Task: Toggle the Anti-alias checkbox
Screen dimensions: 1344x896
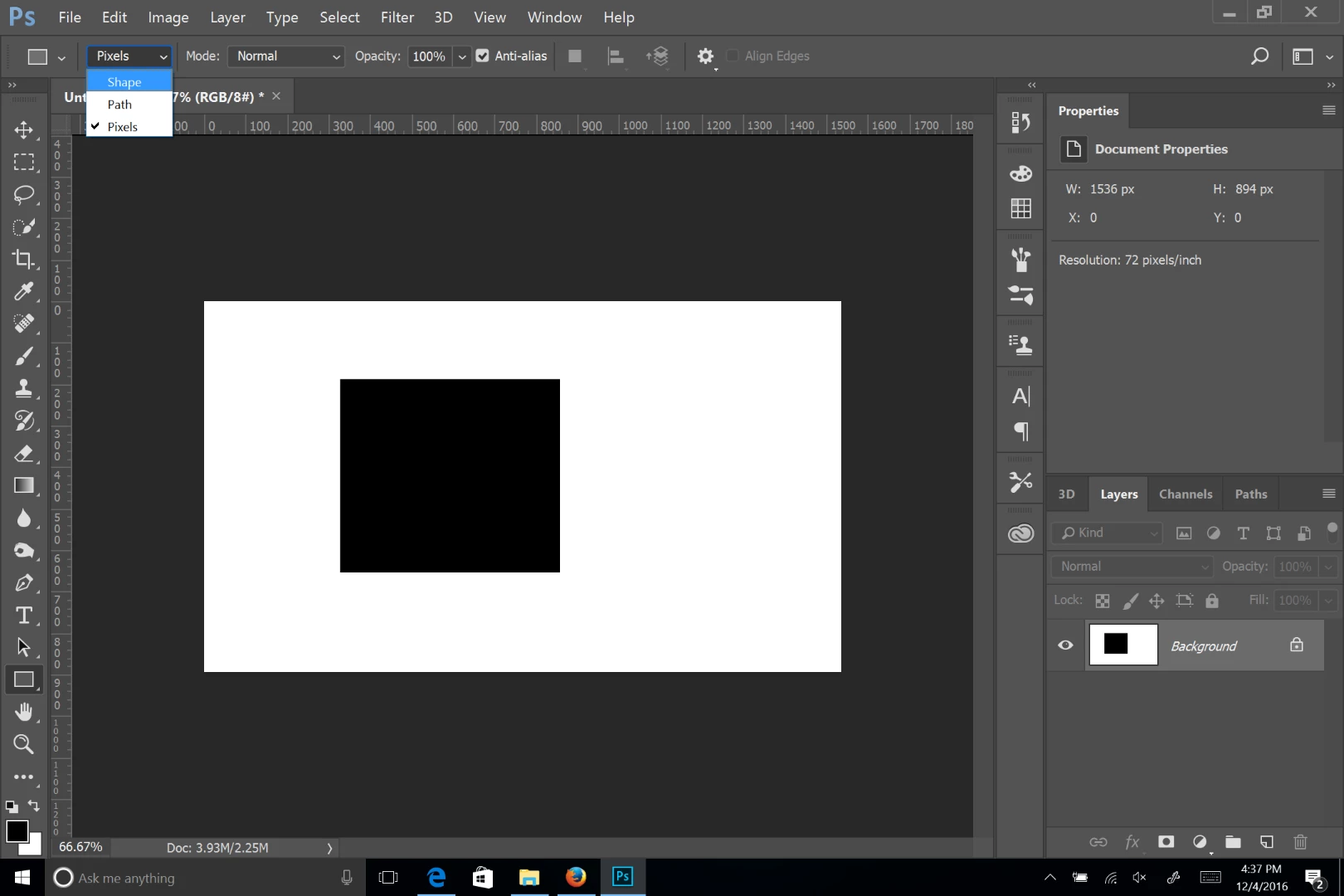Action: [x=482, y=56]
